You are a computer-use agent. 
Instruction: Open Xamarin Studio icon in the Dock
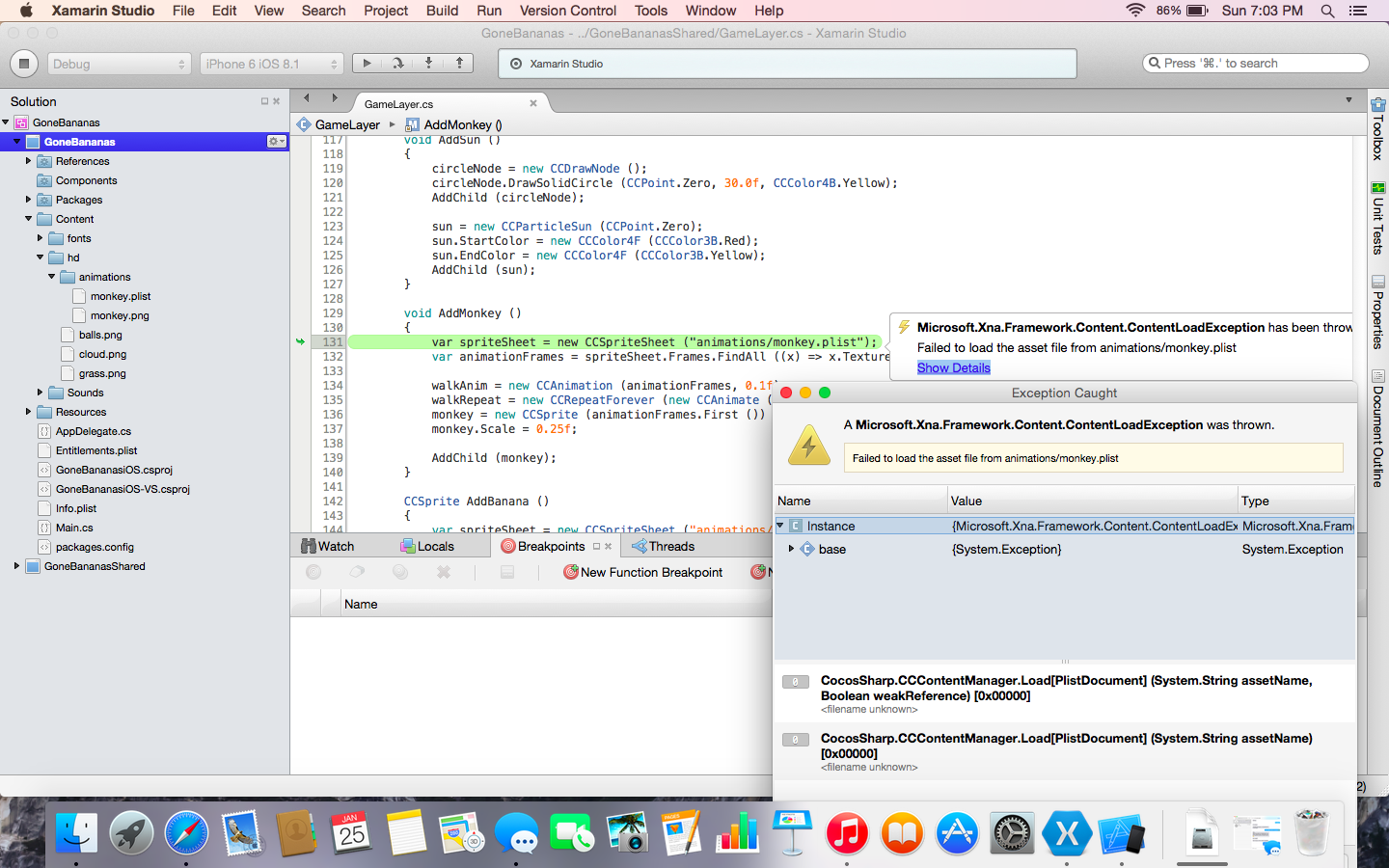[1067, 832]
